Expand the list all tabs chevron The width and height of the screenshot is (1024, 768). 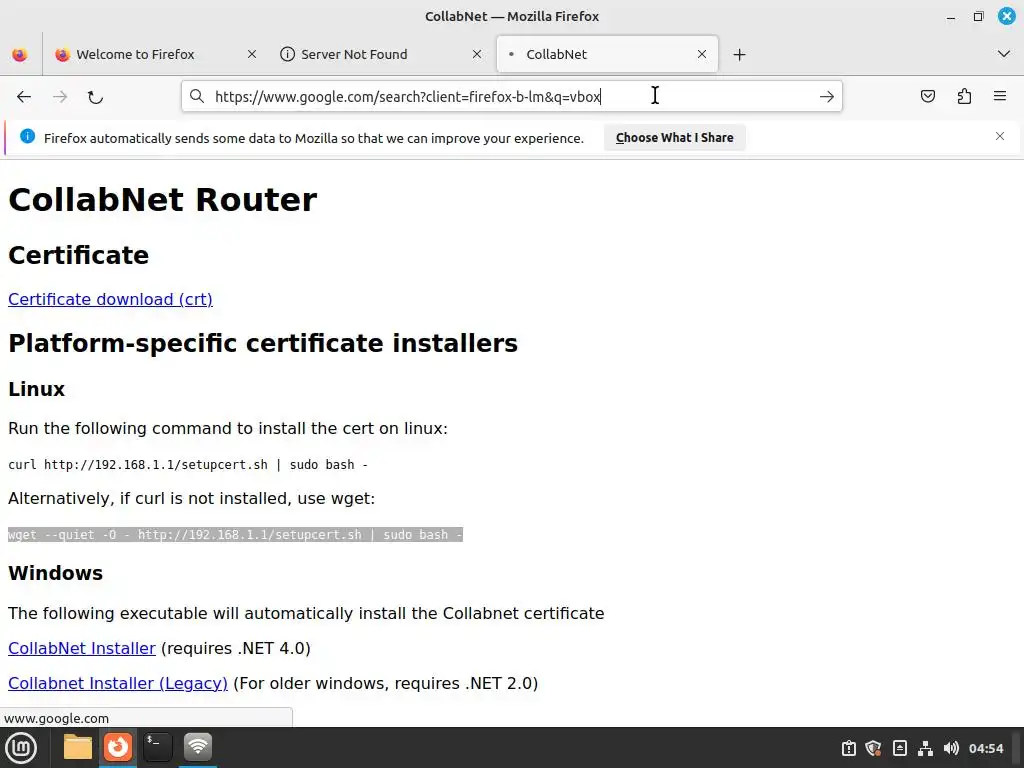(x=1004, y=54)
